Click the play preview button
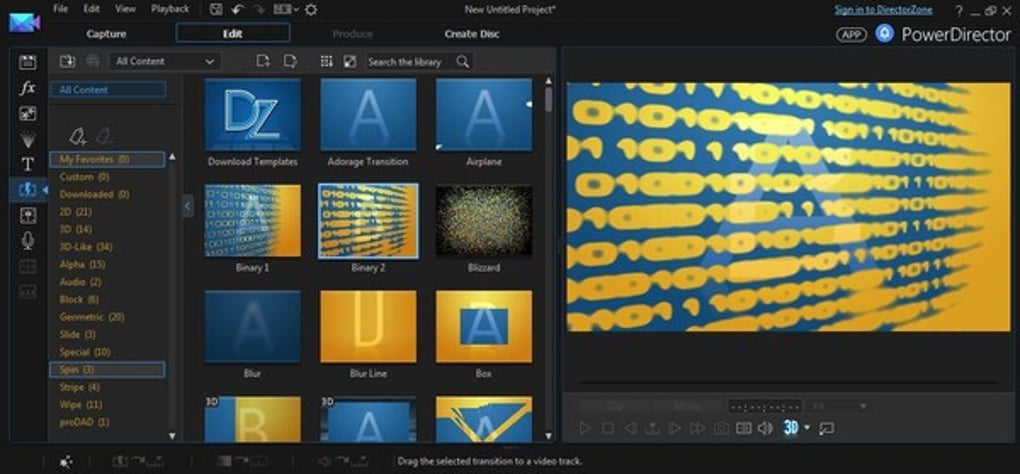 (x=585, y=428)
